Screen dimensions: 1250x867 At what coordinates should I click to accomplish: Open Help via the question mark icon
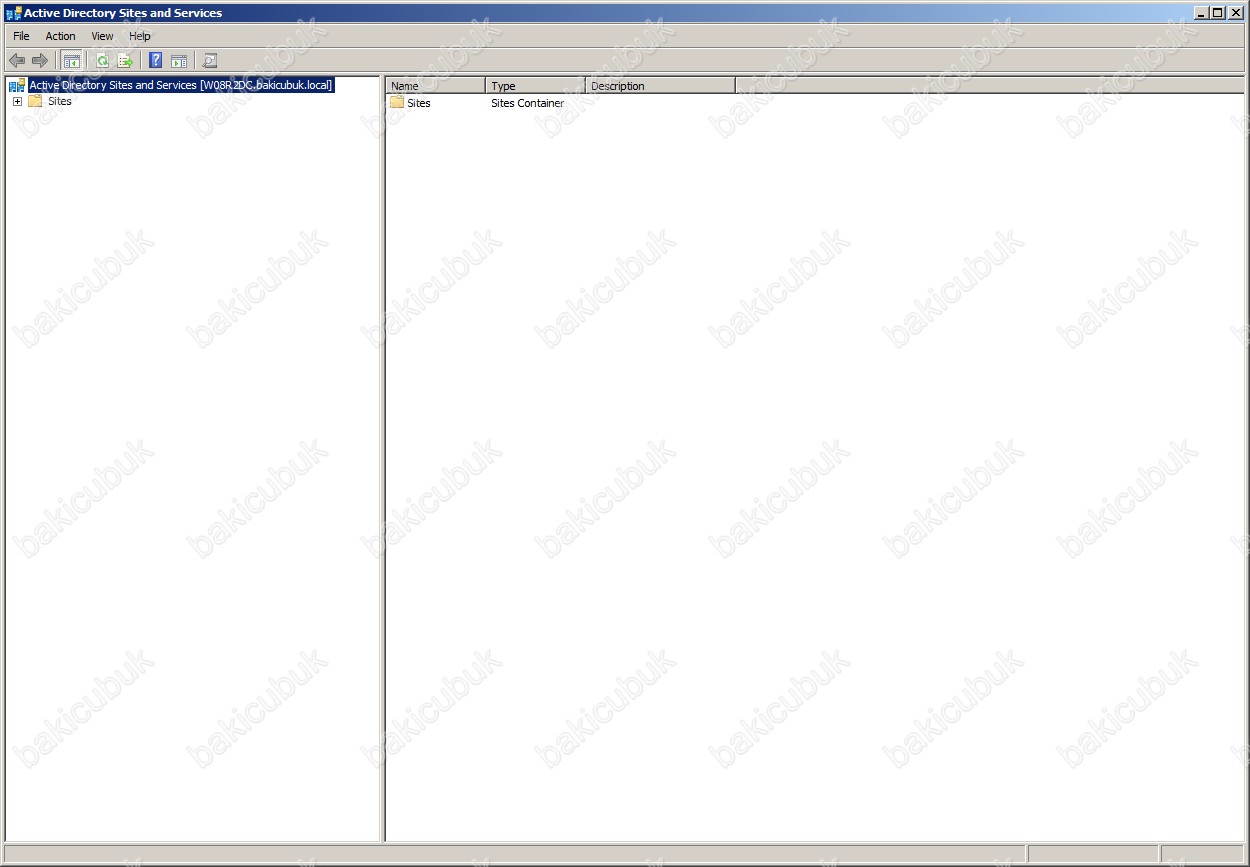tap(156, 60)
